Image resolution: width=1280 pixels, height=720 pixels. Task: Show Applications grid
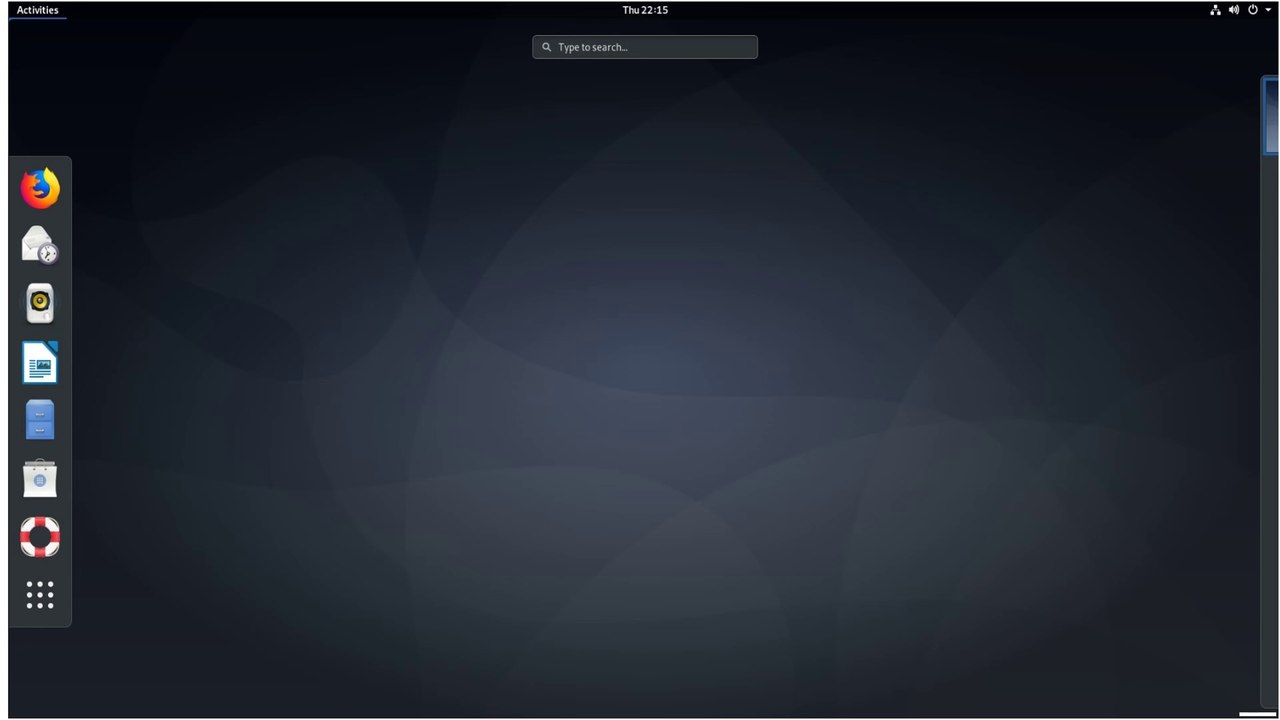pyautogui.click(x=40, y=595)
